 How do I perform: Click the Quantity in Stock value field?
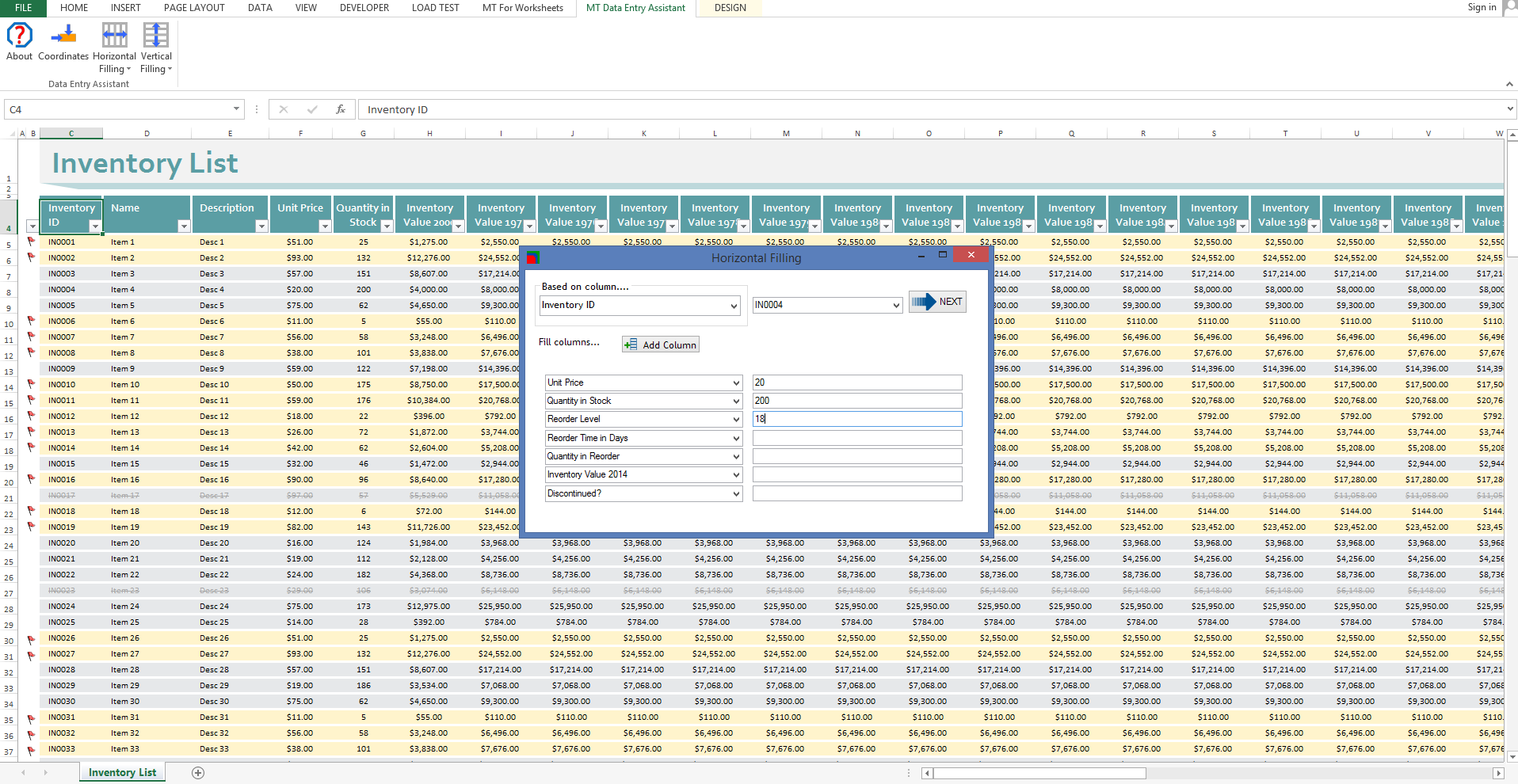(x=857, y=401)
